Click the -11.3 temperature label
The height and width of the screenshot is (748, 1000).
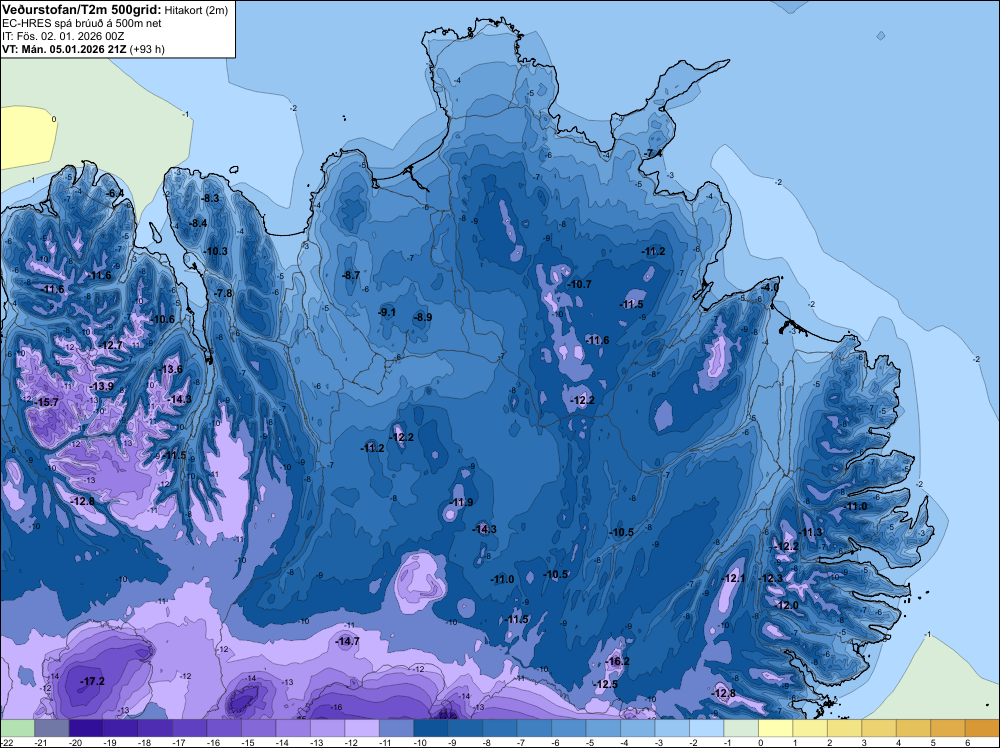811,532
